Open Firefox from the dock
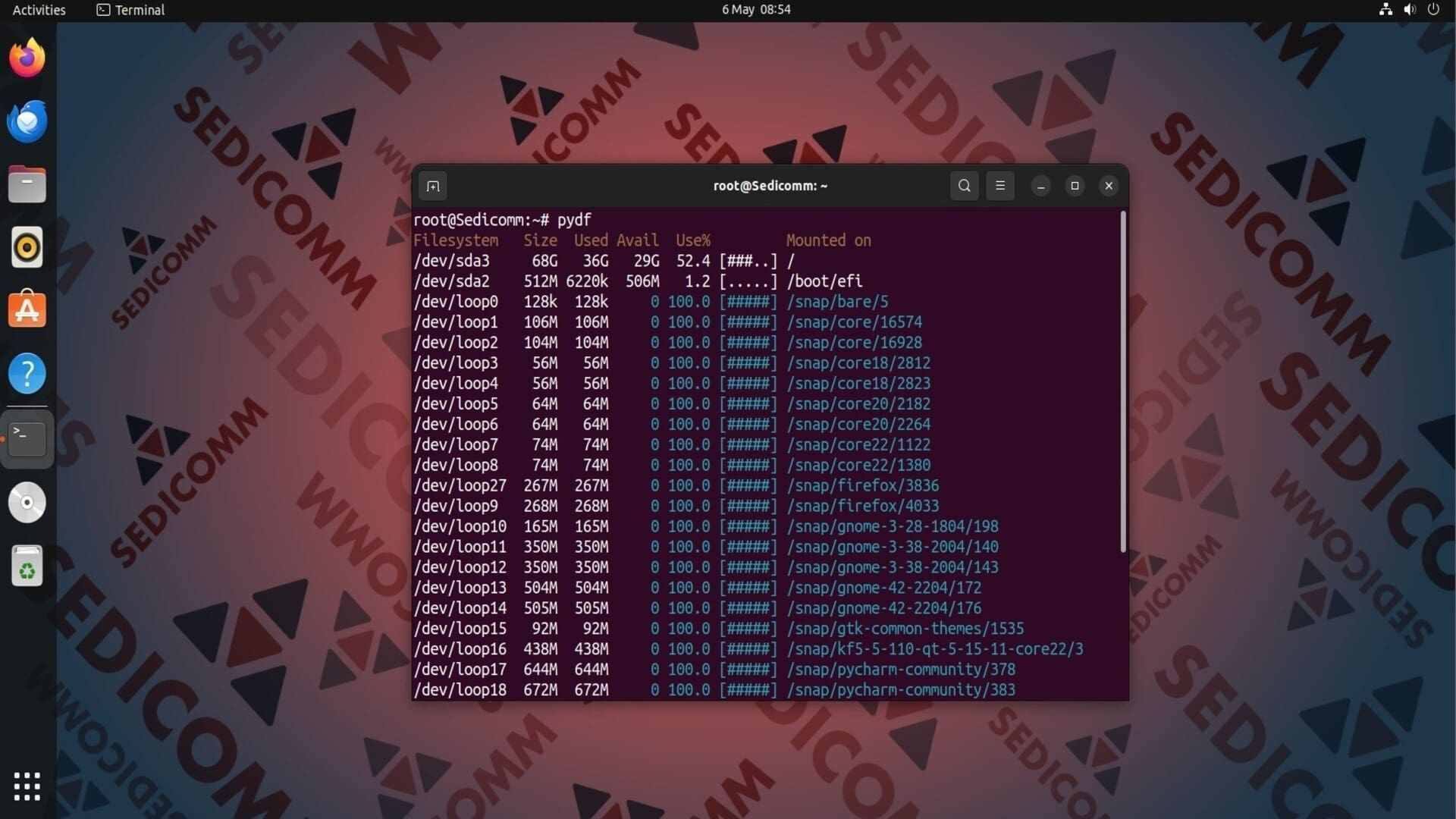 pyautogui.click(x=27, y=58)
